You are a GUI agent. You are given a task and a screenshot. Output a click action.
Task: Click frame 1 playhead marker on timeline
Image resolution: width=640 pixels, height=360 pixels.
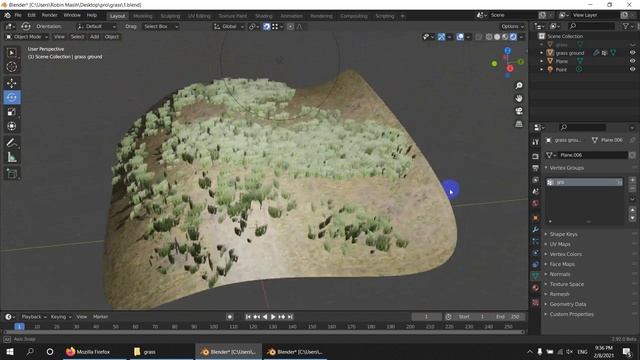(19, 326)
